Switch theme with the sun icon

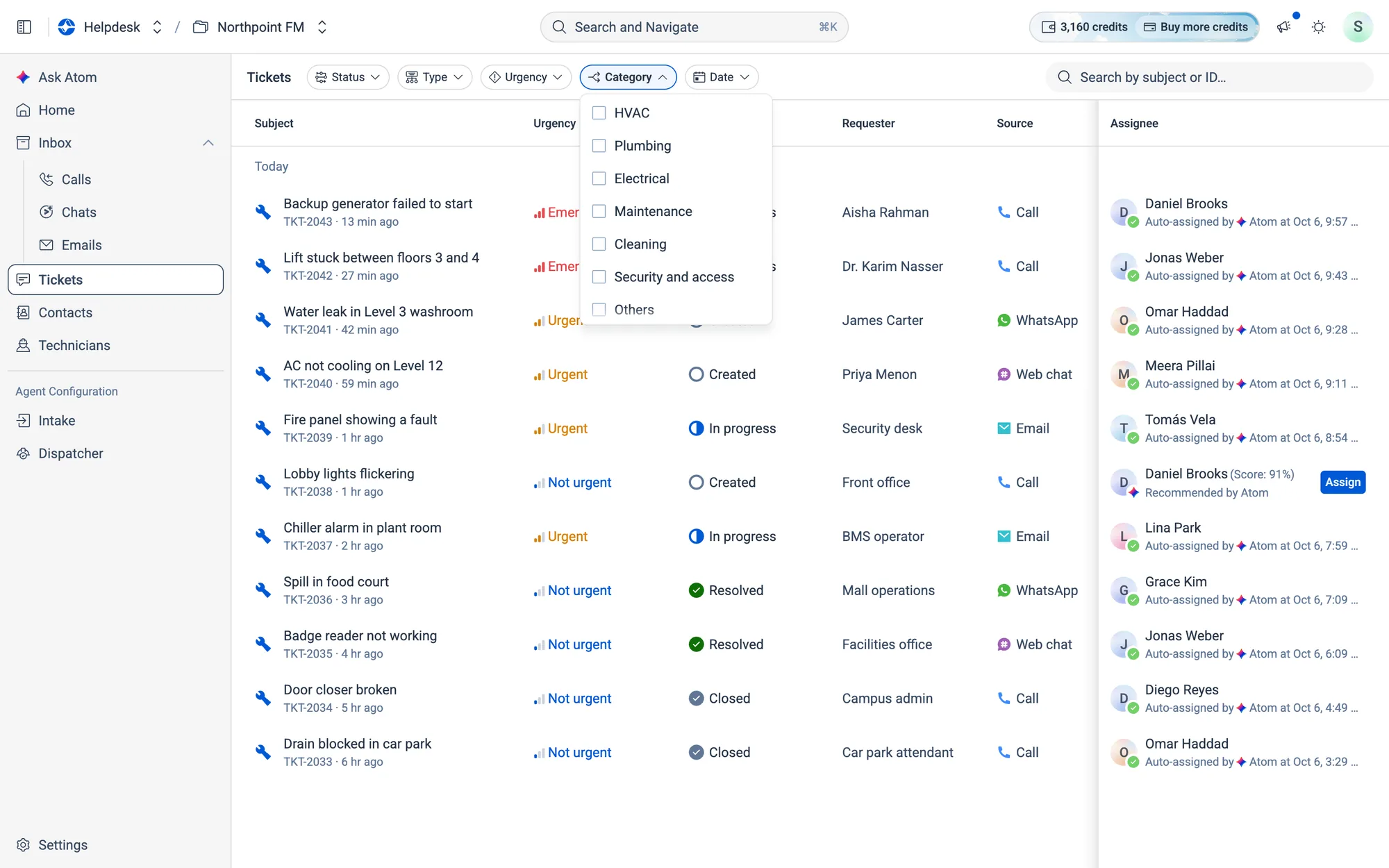[1318, 27]
